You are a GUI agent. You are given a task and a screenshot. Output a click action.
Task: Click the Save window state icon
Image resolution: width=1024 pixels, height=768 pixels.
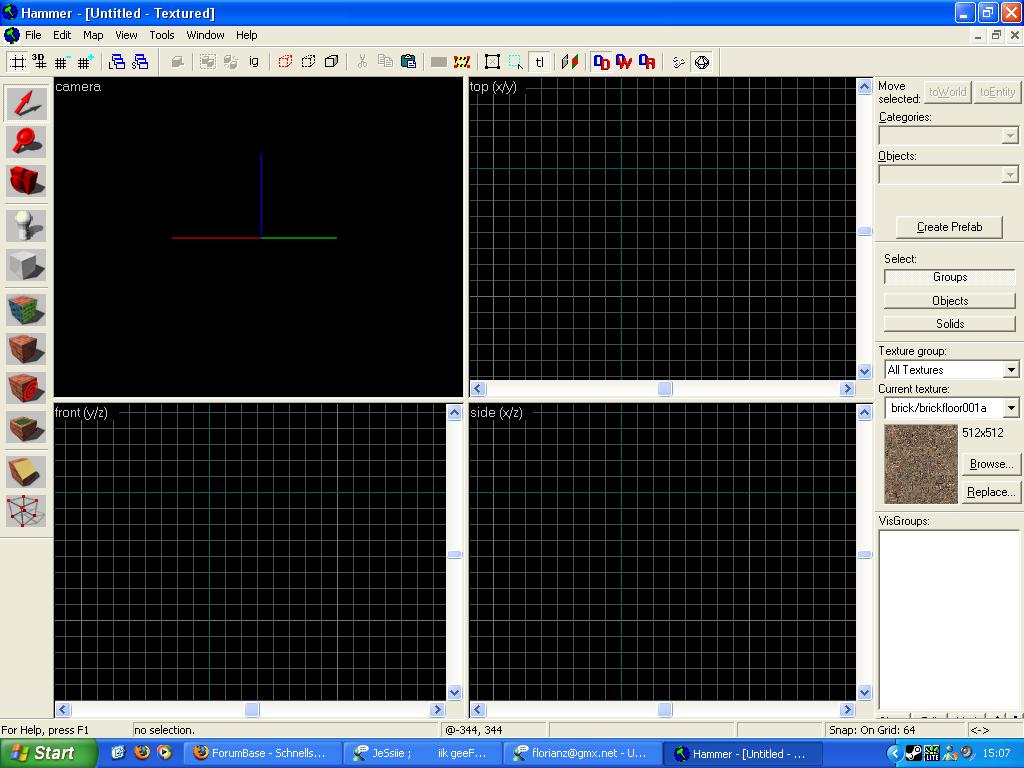[x=140, y=62]
